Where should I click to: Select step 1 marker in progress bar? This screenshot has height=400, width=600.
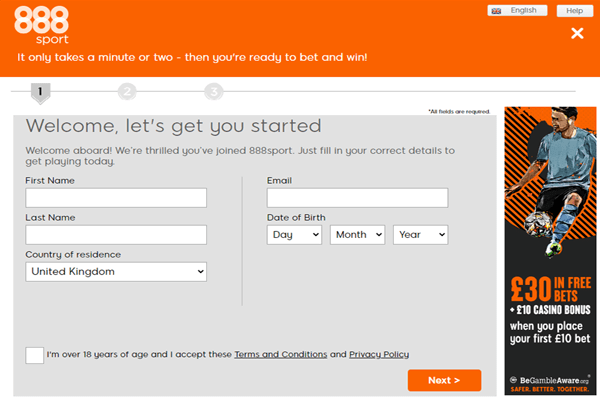[40, 93]
